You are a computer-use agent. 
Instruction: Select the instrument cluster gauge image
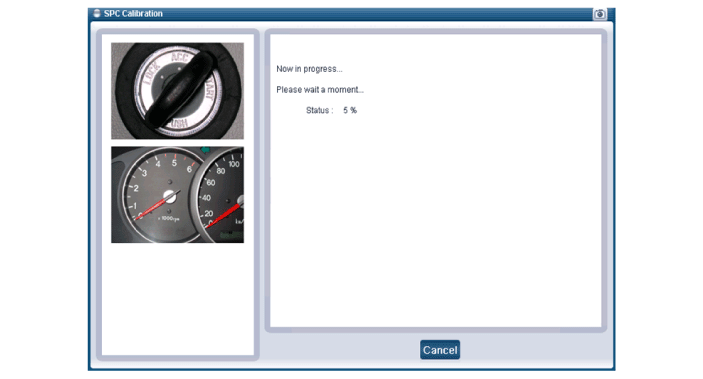[x=178, y=195]
